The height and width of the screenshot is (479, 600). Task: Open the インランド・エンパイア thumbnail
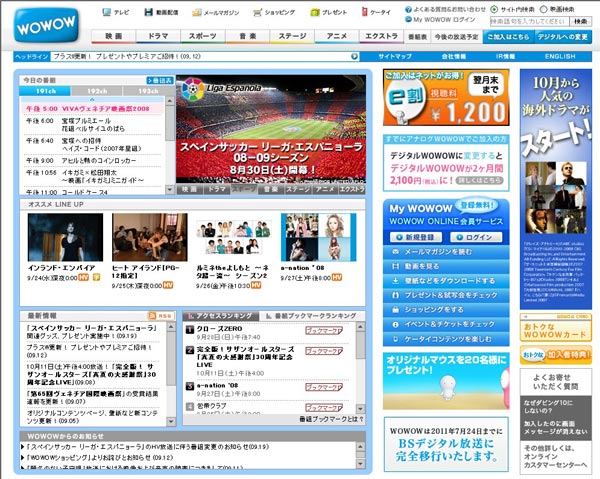[48, 235]
